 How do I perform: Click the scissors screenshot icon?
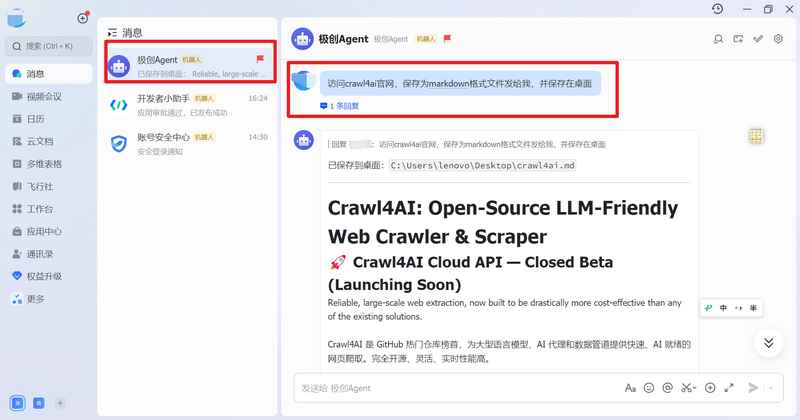[686, 388]
